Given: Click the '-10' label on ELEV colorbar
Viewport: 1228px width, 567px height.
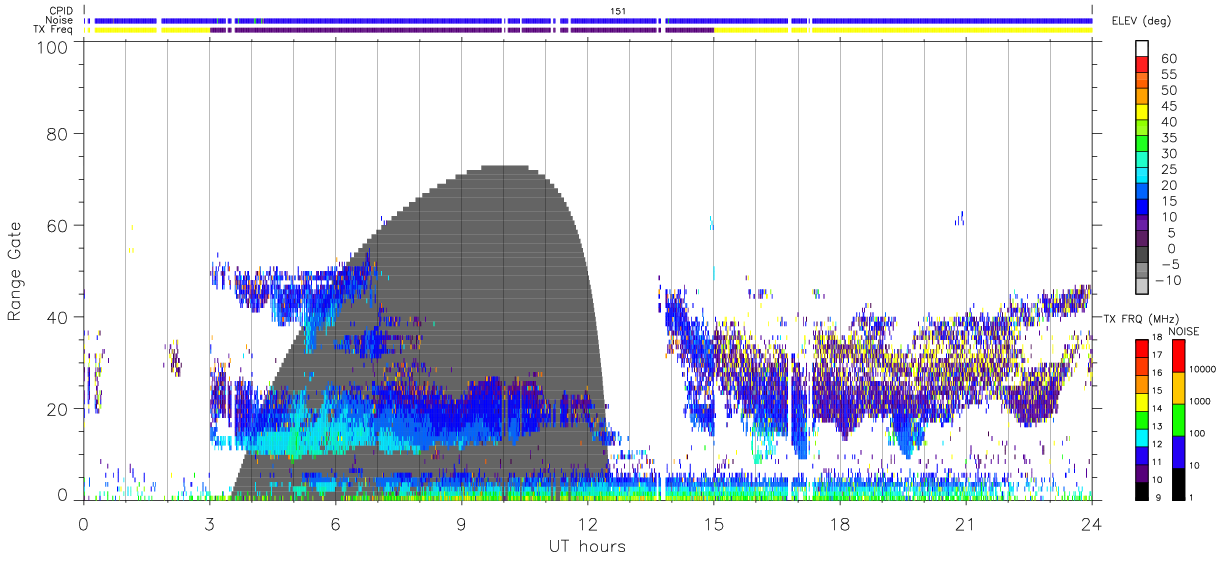Looking at the screenshot, I should 1170,281.
